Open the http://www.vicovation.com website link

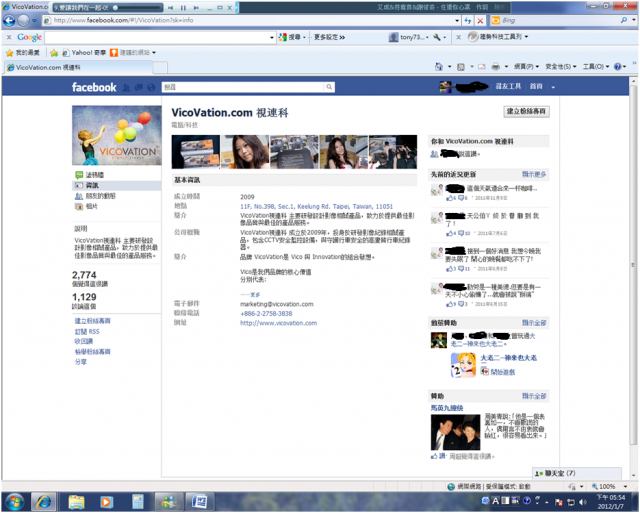[278, 323]
